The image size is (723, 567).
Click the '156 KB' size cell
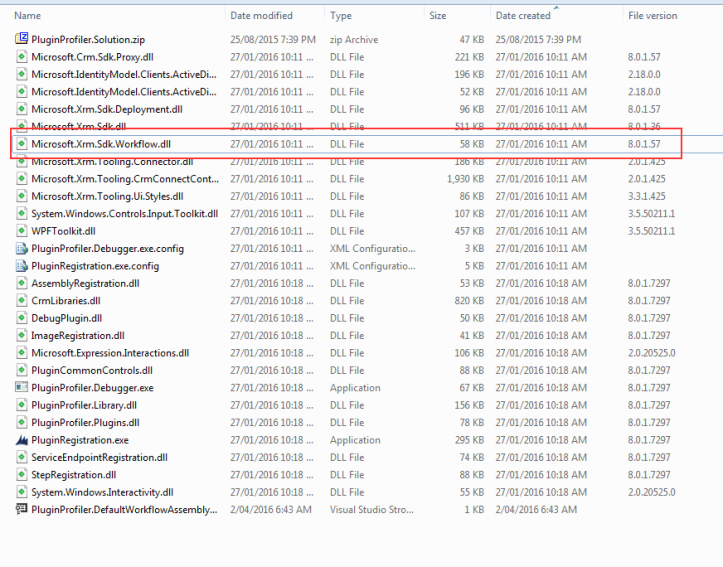point(469,405)
